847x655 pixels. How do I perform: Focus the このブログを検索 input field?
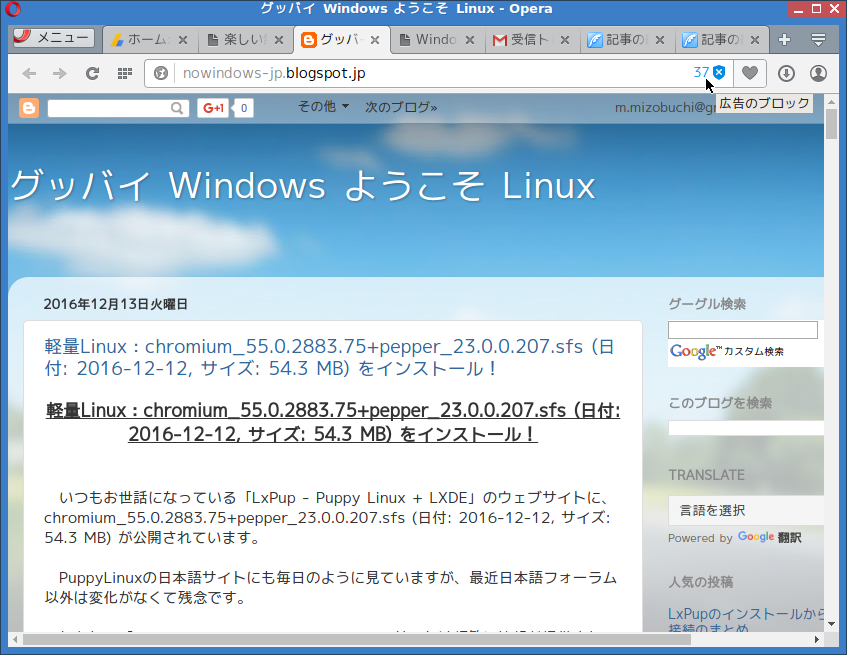[x=746, y=428]
